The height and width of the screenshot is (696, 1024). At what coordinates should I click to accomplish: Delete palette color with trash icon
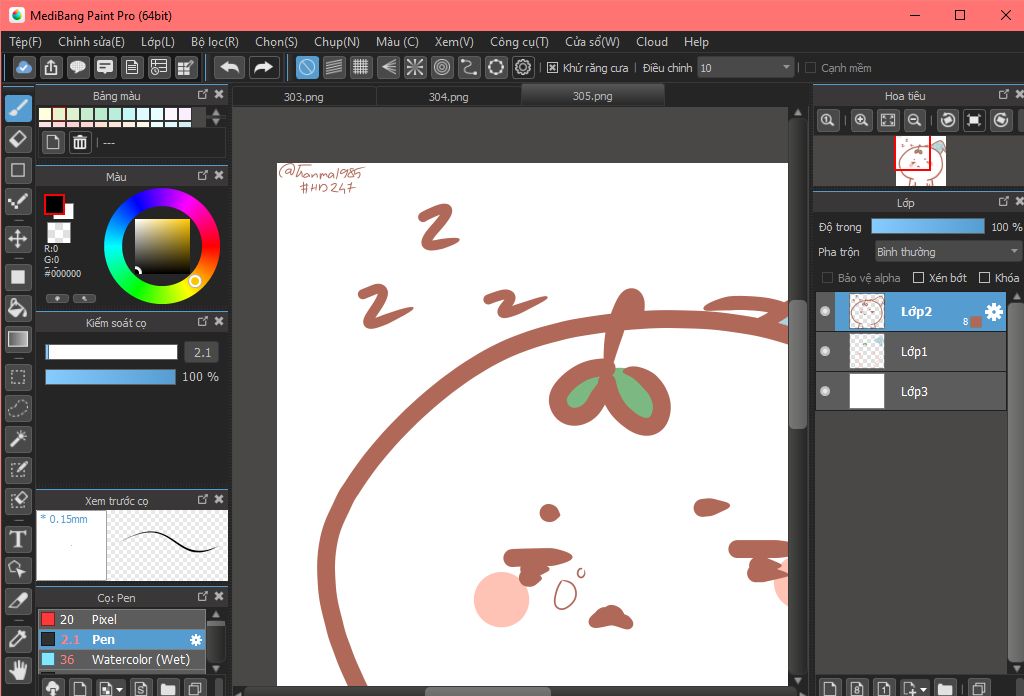(x=80, y=142)
